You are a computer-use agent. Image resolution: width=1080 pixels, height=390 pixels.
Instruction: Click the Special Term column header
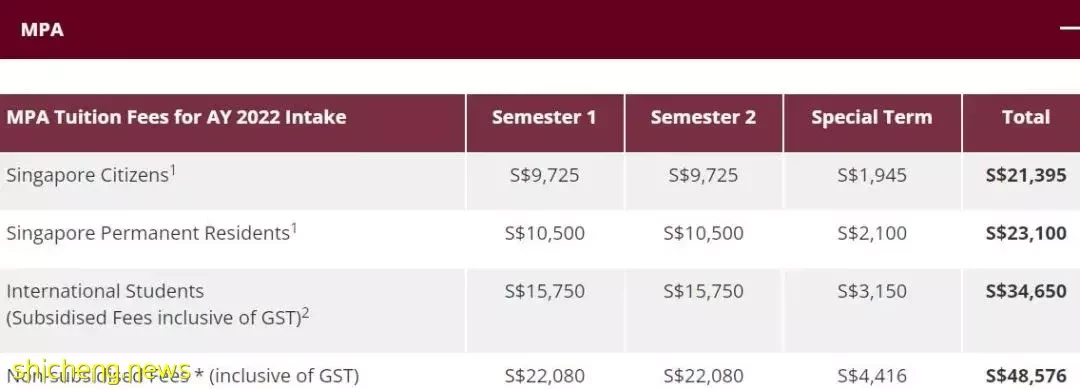click(872, 117)
